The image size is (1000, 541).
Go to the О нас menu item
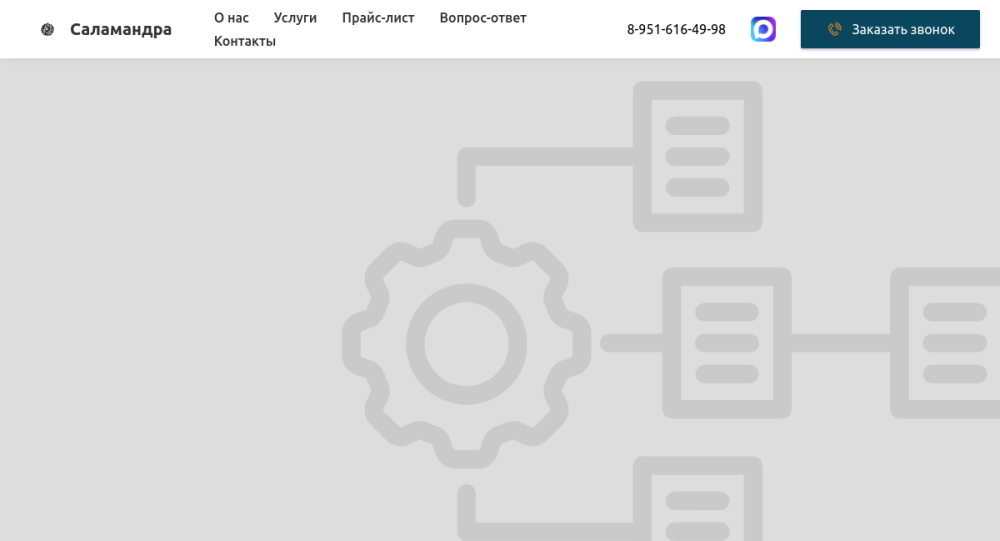click(x=231, y=18)
